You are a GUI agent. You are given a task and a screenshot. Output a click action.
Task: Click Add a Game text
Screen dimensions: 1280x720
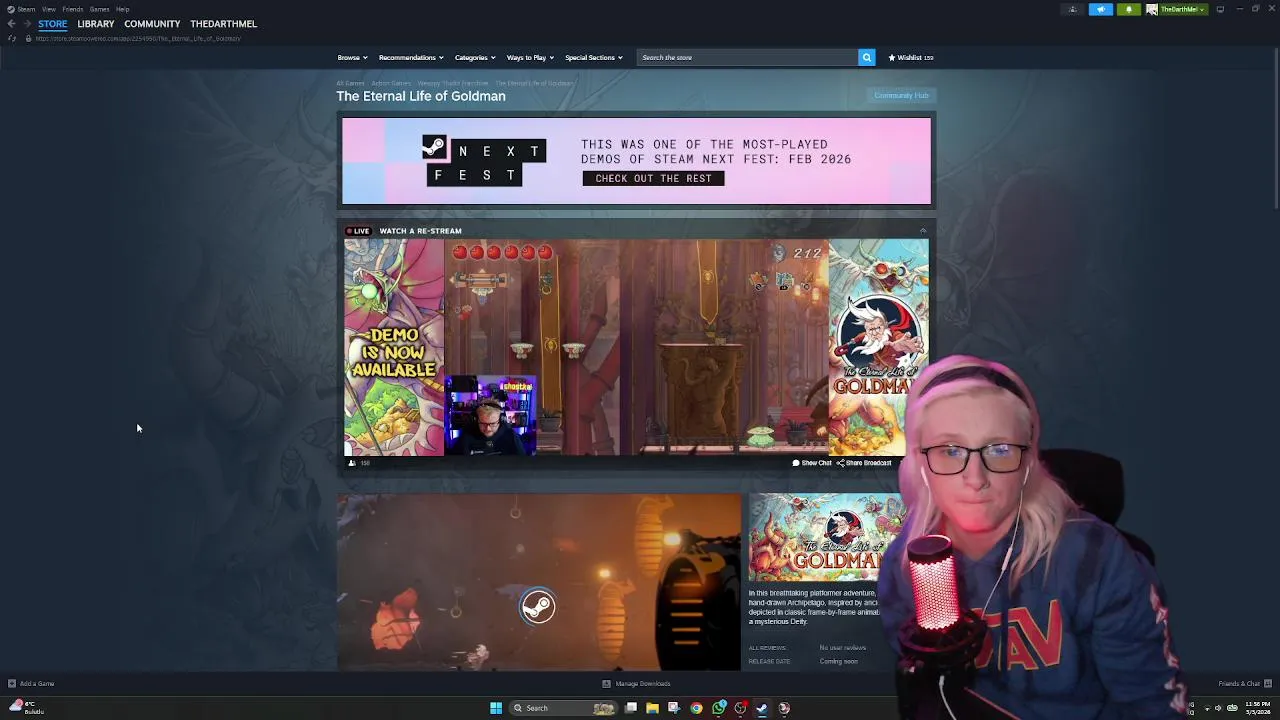(x=37, y=684)
